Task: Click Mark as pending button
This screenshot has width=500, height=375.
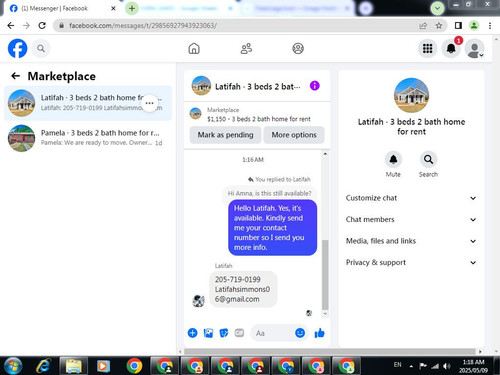Action: point(225,135)
